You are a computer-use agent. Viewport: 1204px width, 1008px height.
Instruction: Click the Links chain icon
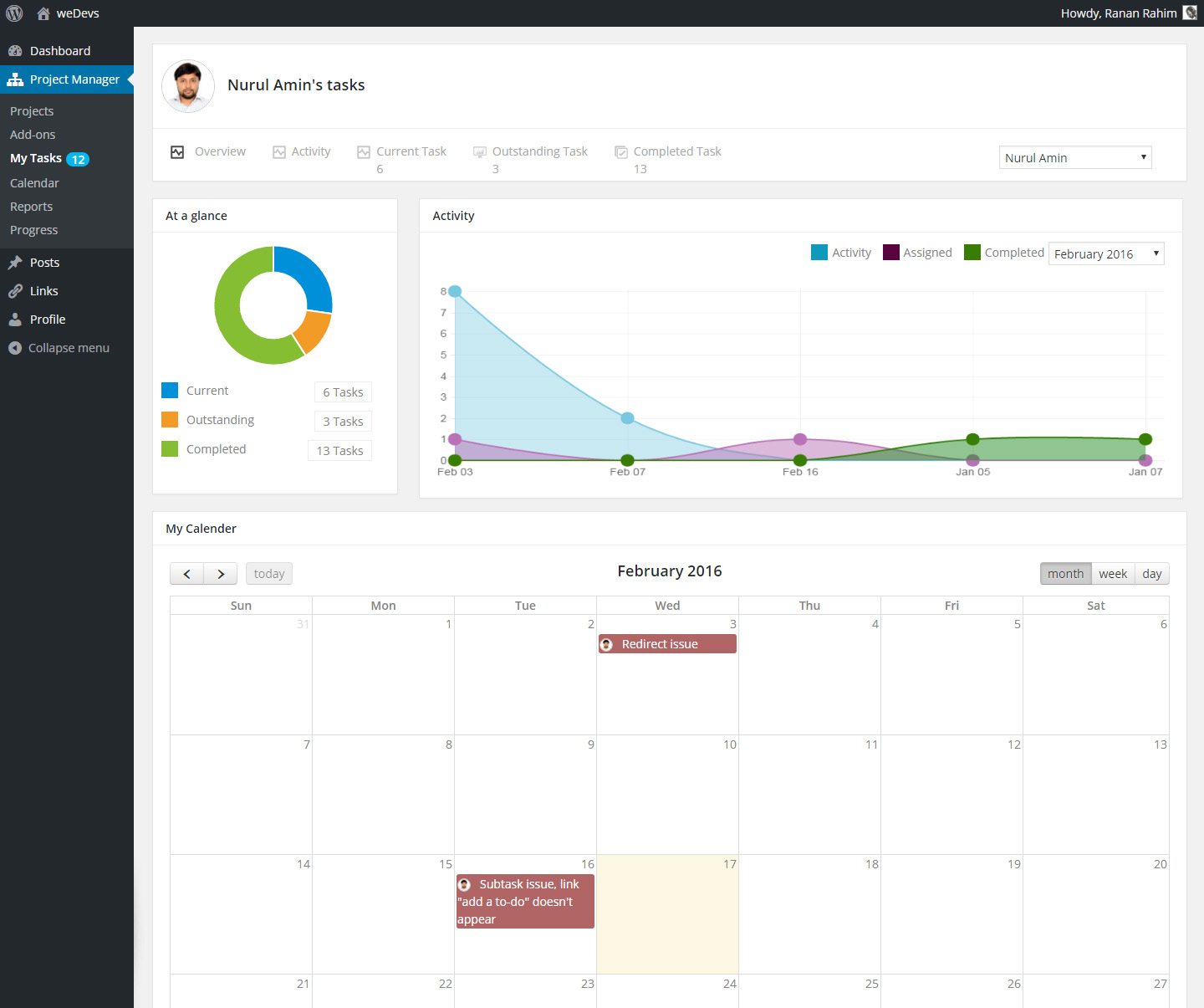tap(15, 291)
